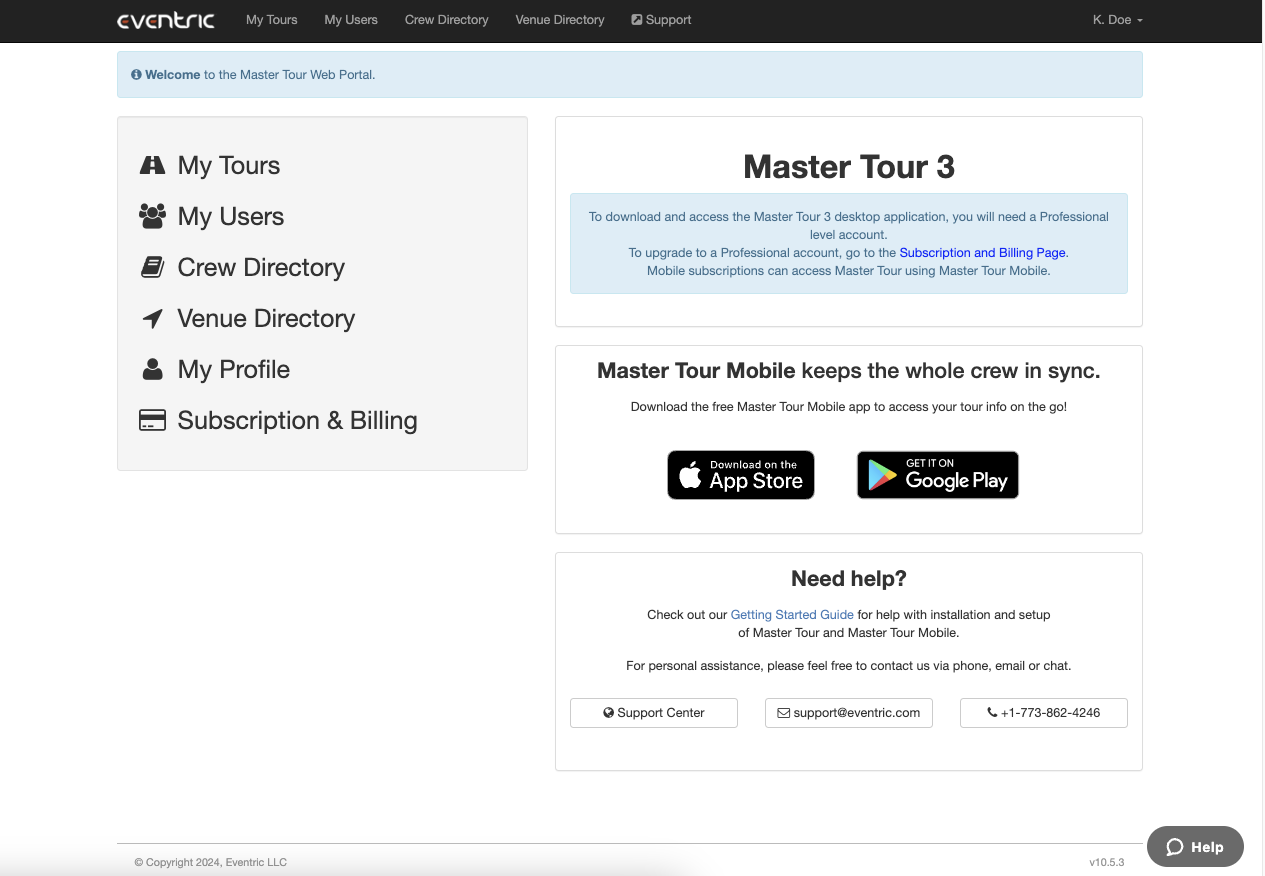This screenshot has width=1265, height=876.
Task: Open My Tours in top navigation
Action: click(272, 20)
